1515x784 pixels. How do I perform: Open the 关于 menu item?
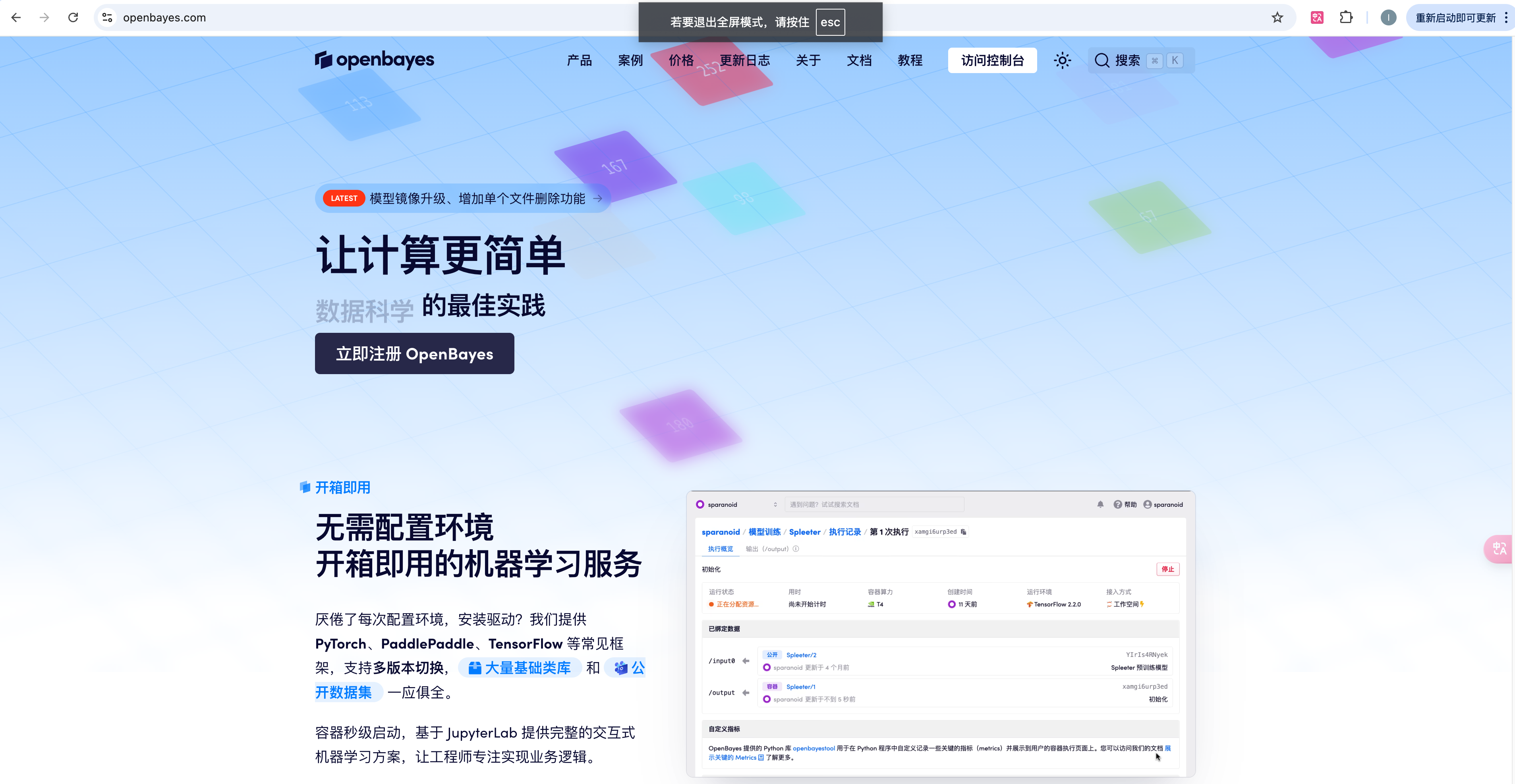808,61
